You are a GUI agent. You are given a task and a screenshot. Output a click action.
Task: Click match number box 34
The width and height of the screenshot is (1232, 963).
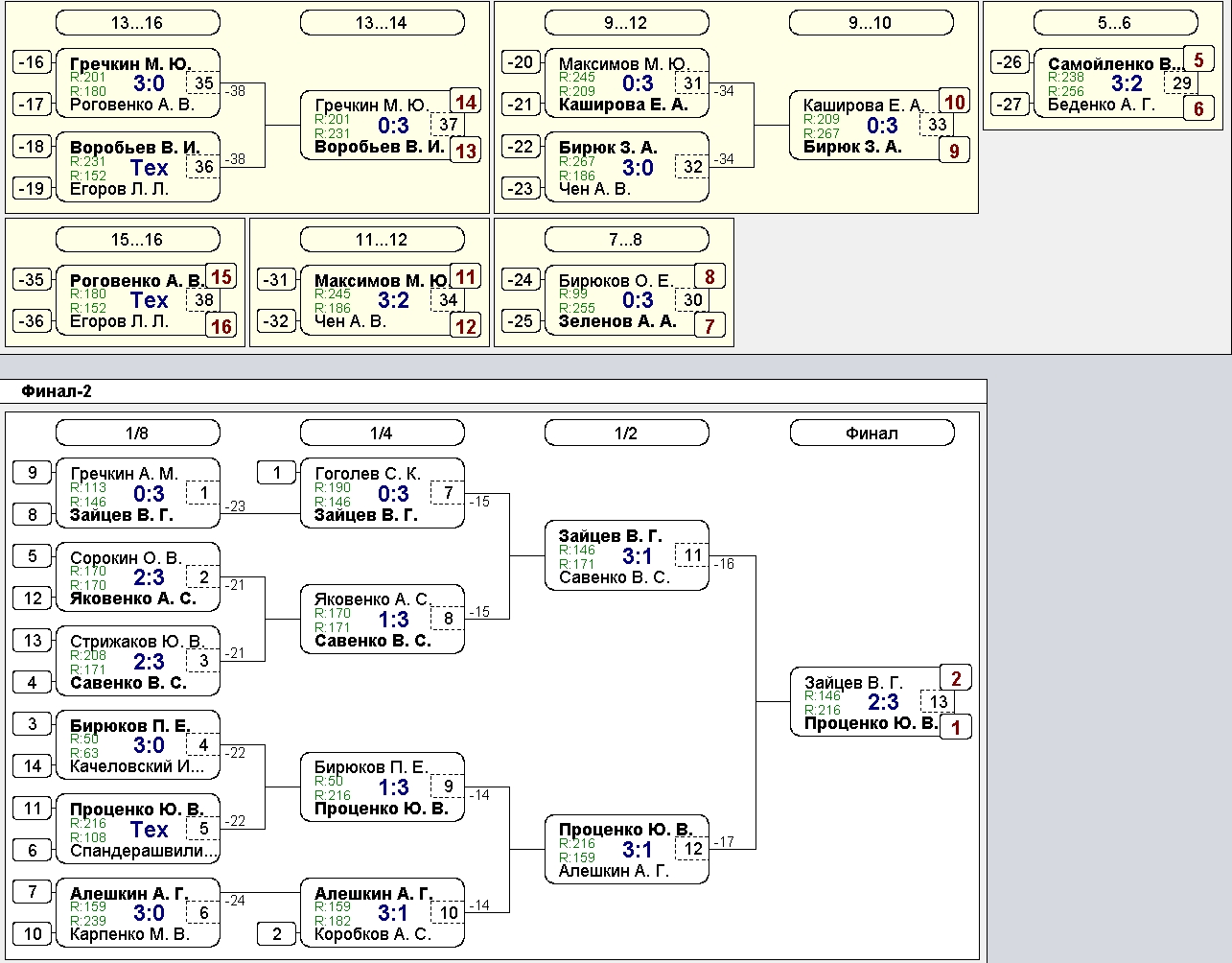[x=449, y=299]
